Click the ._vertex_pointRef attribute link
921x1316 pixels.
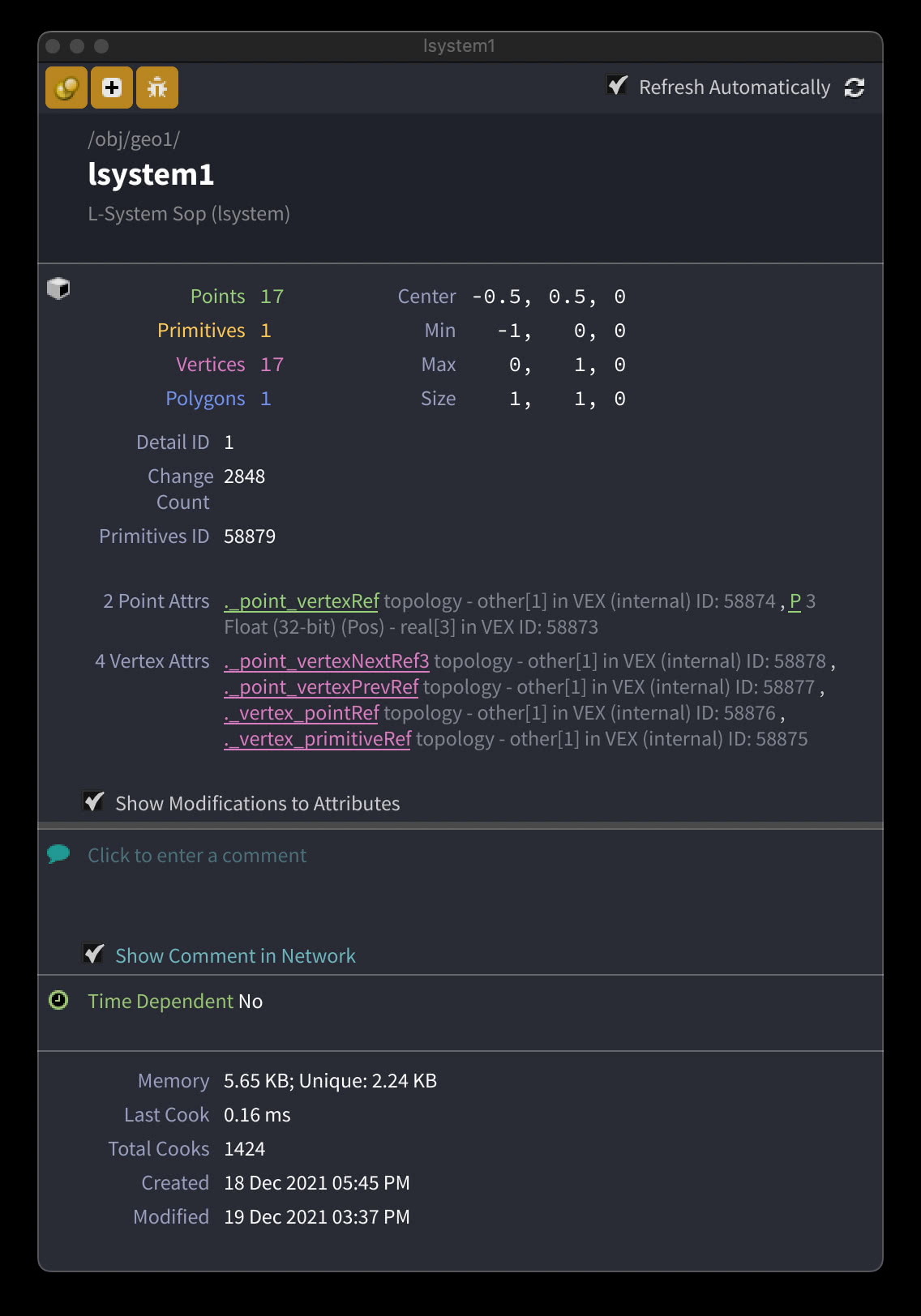coord(302,713)
